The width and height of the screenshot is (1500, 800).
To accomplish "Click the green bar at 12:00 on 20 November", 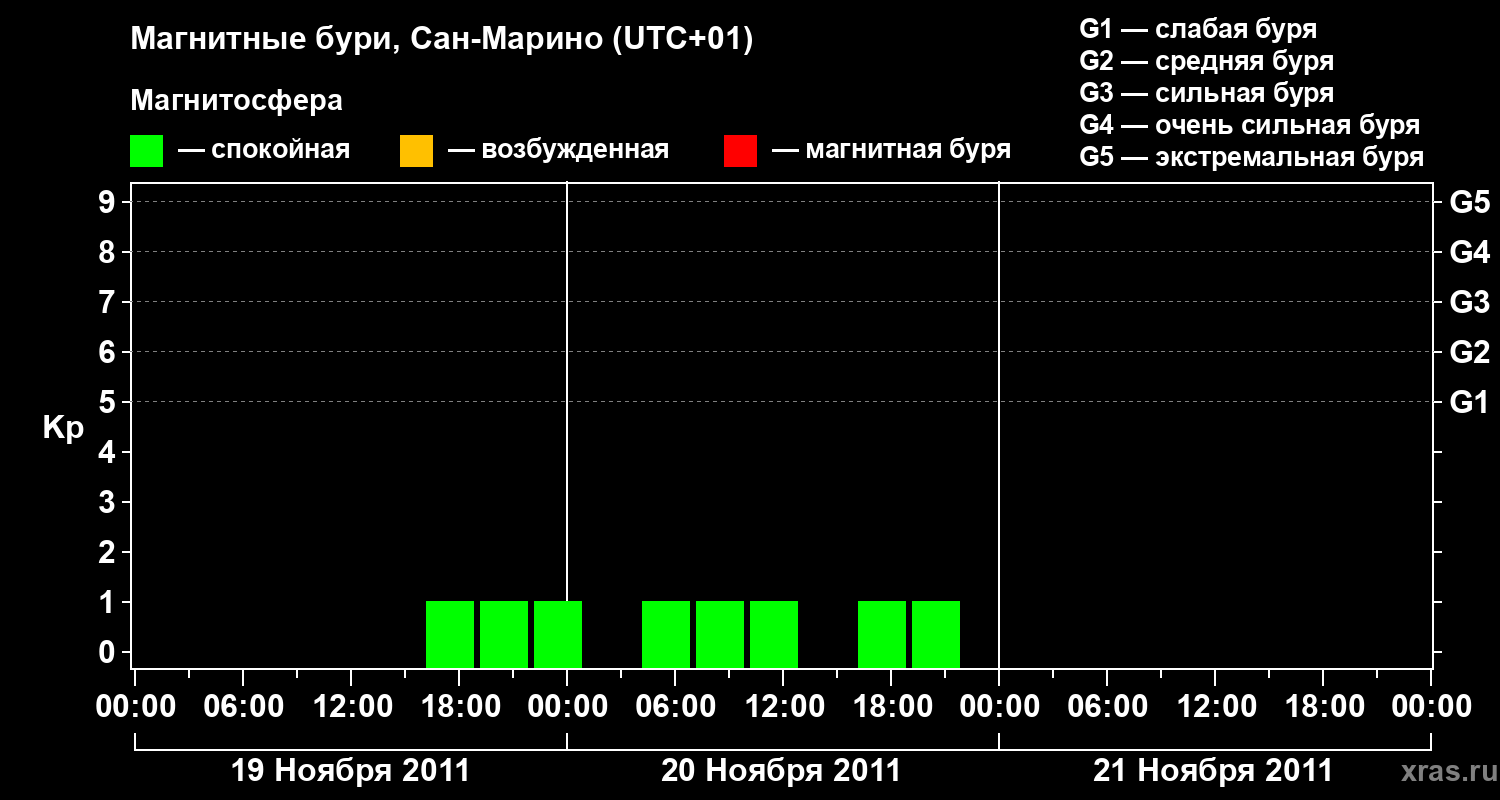I will 774,634.
